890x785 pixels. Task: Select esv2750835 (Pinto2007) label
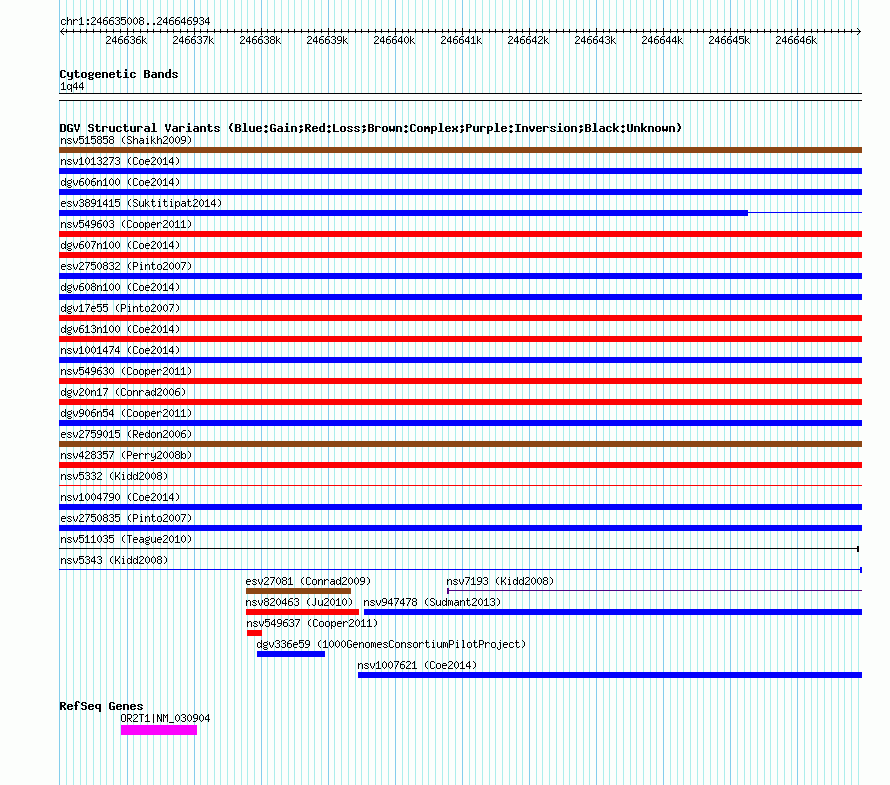pos(126,518)
